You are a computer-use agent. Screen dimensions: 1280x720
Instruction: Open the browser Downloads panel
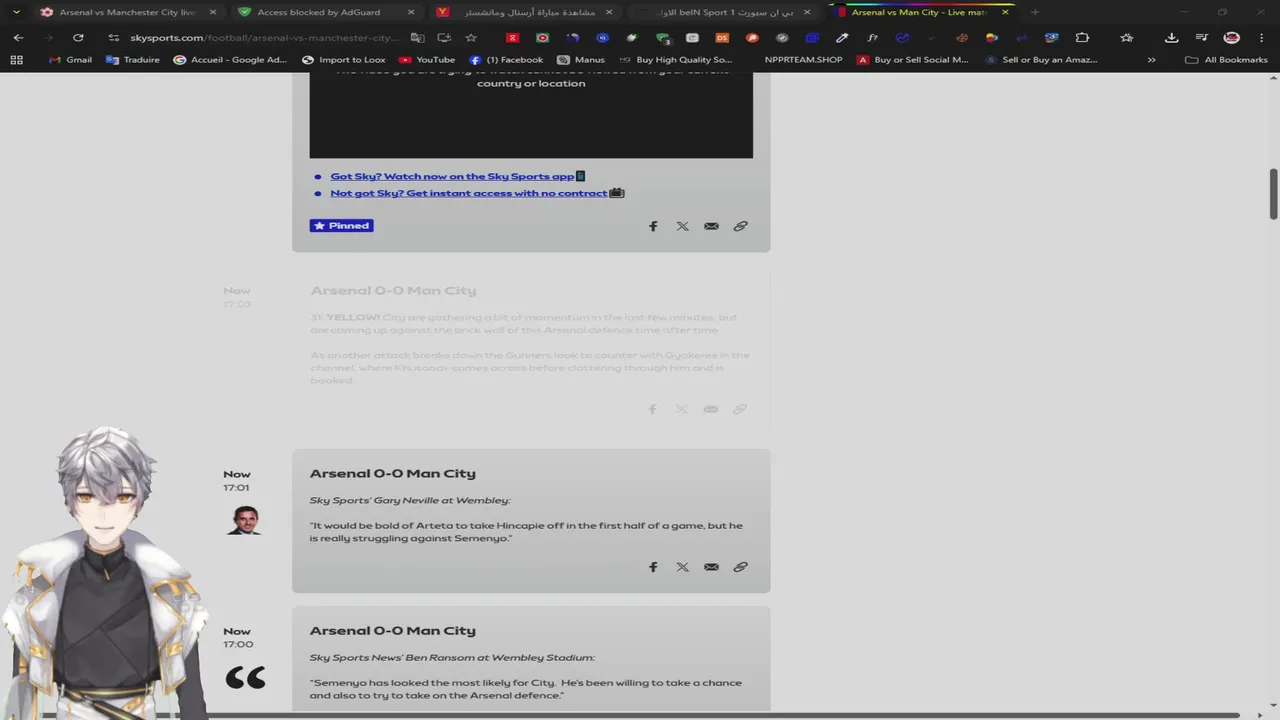[1171, 38]
